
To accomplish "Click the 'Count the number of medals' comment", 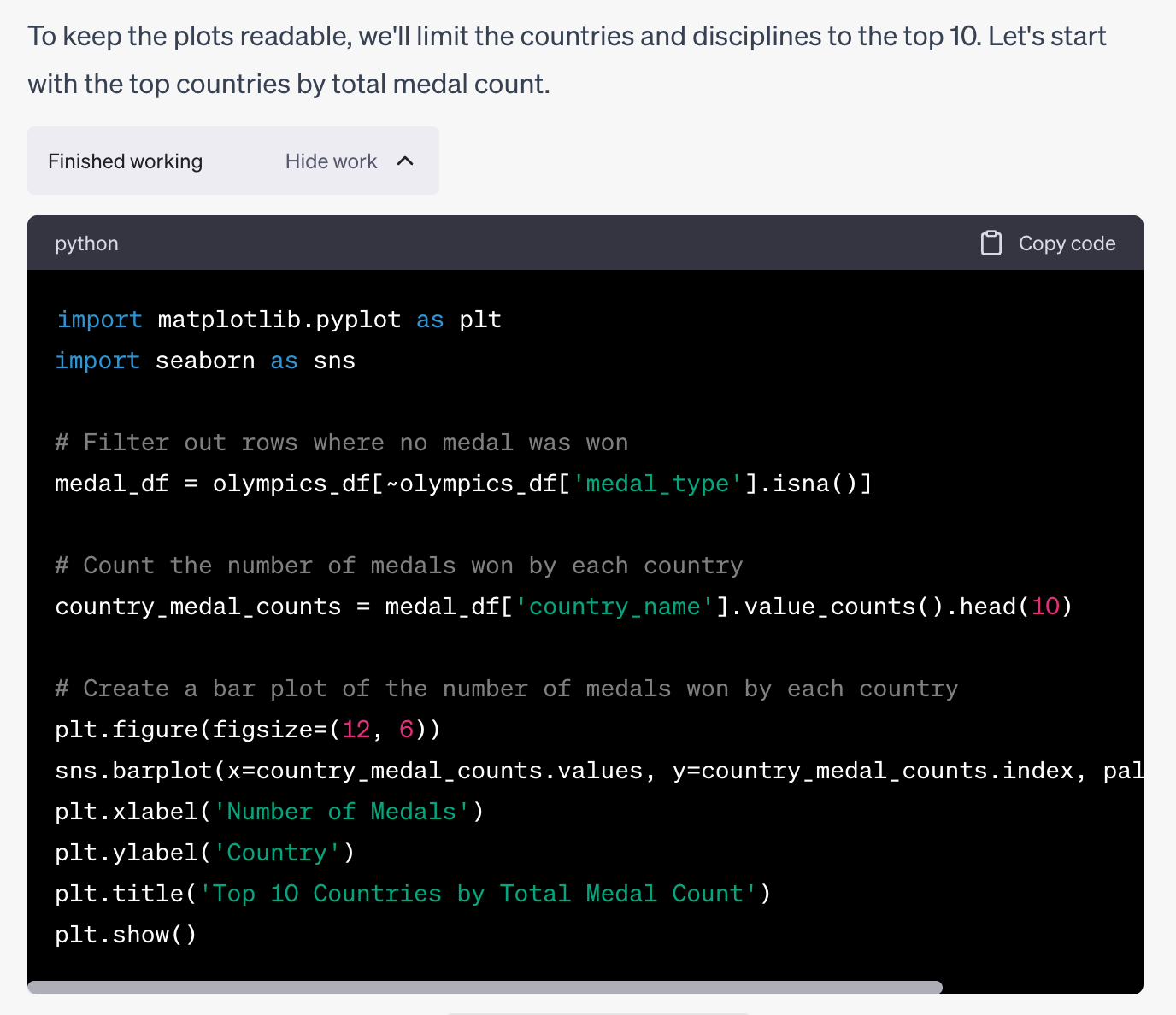I will click(x=398, y=566).
